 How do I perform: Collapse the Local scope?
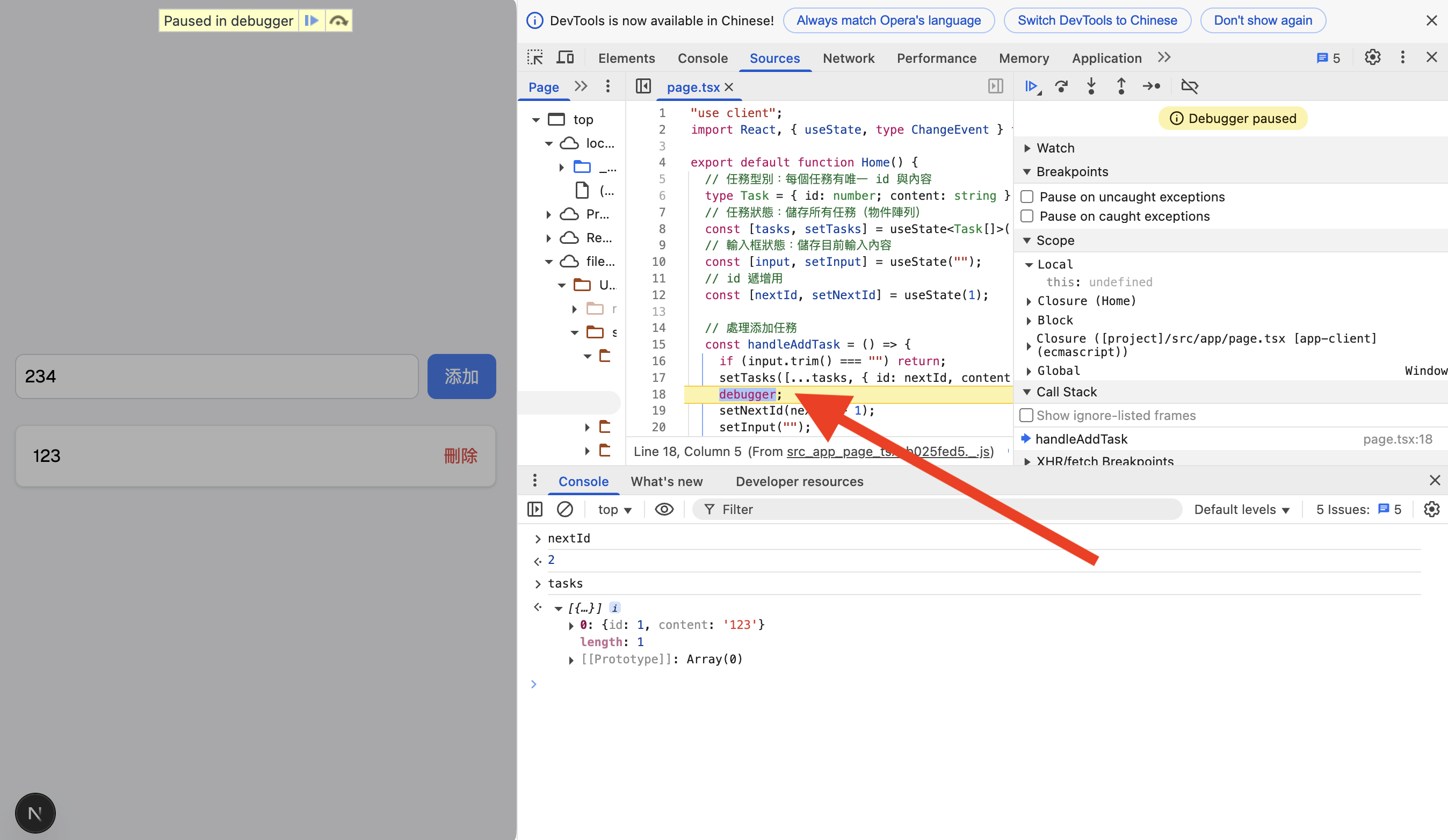(1029, 265)
